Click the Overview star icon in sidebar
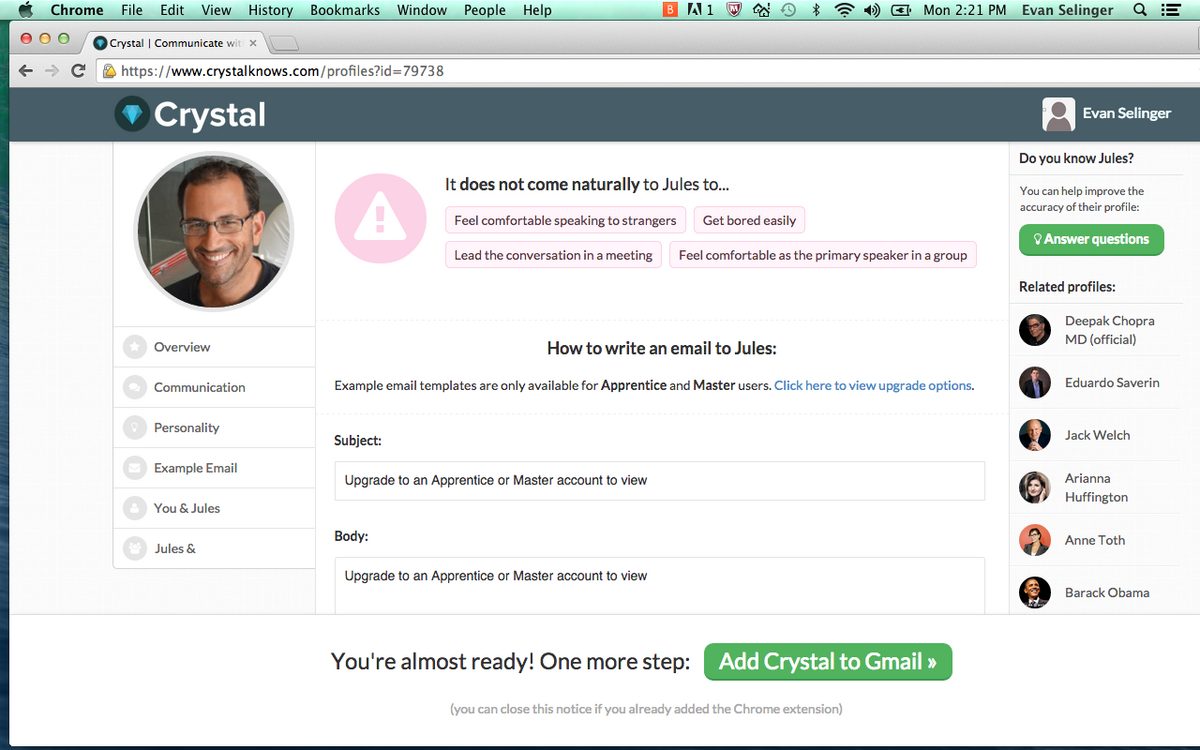The height and width of the screenshot is (750, 1200). tap(134, 347)
